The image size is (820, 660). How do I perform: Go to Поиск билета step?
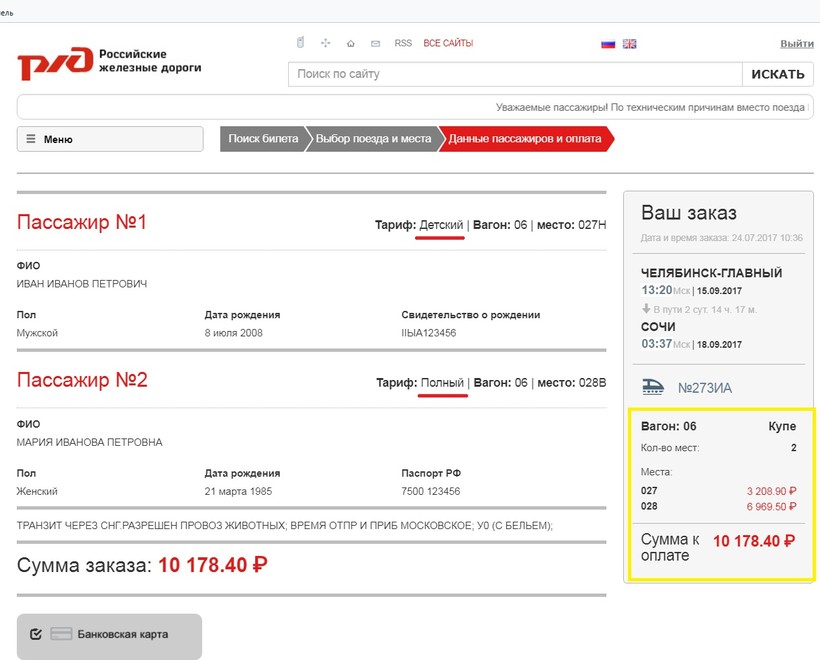262,139
